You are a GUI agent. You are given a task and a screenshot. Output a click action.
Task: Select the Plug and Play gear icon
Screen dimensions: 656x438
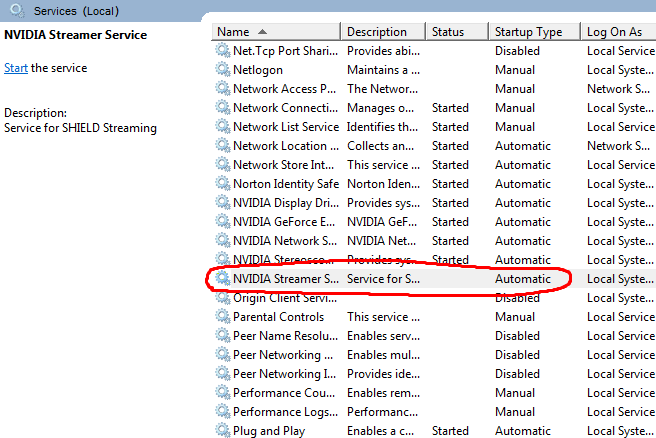coord(222,431)
